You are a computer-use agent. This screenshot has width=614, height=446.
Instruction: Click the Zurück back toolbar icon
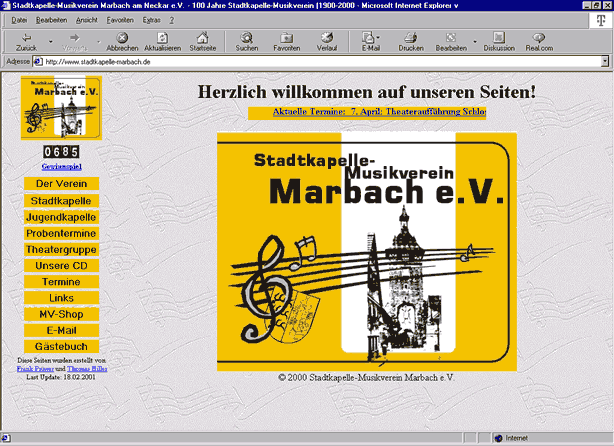[27, 38]
